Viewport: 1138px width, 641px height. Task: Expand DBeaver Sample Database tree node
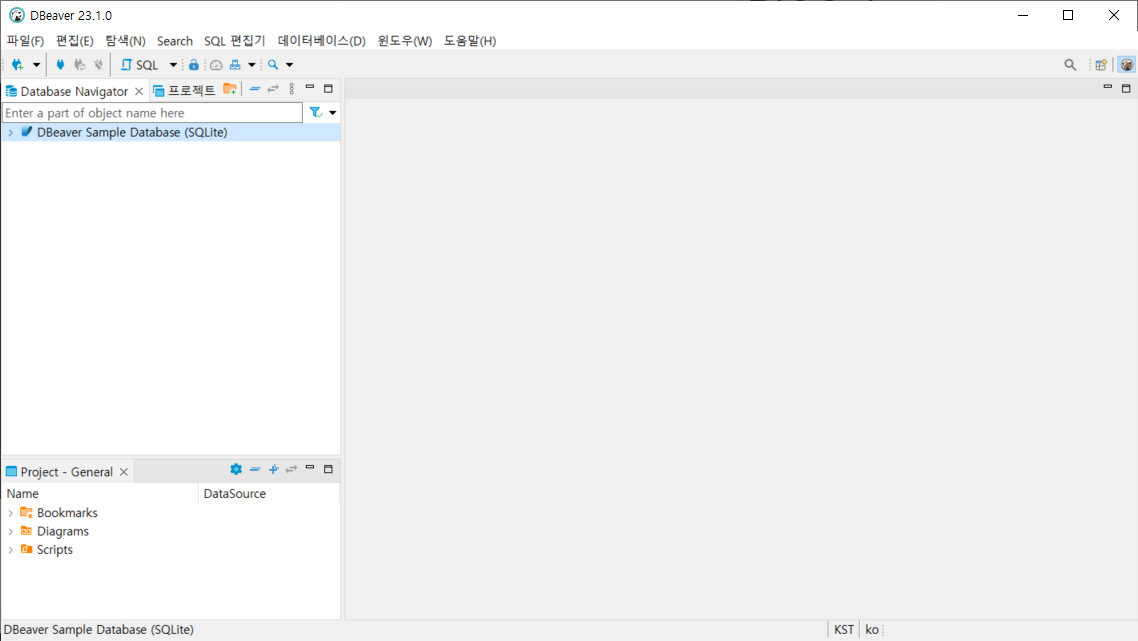[10, 133]
